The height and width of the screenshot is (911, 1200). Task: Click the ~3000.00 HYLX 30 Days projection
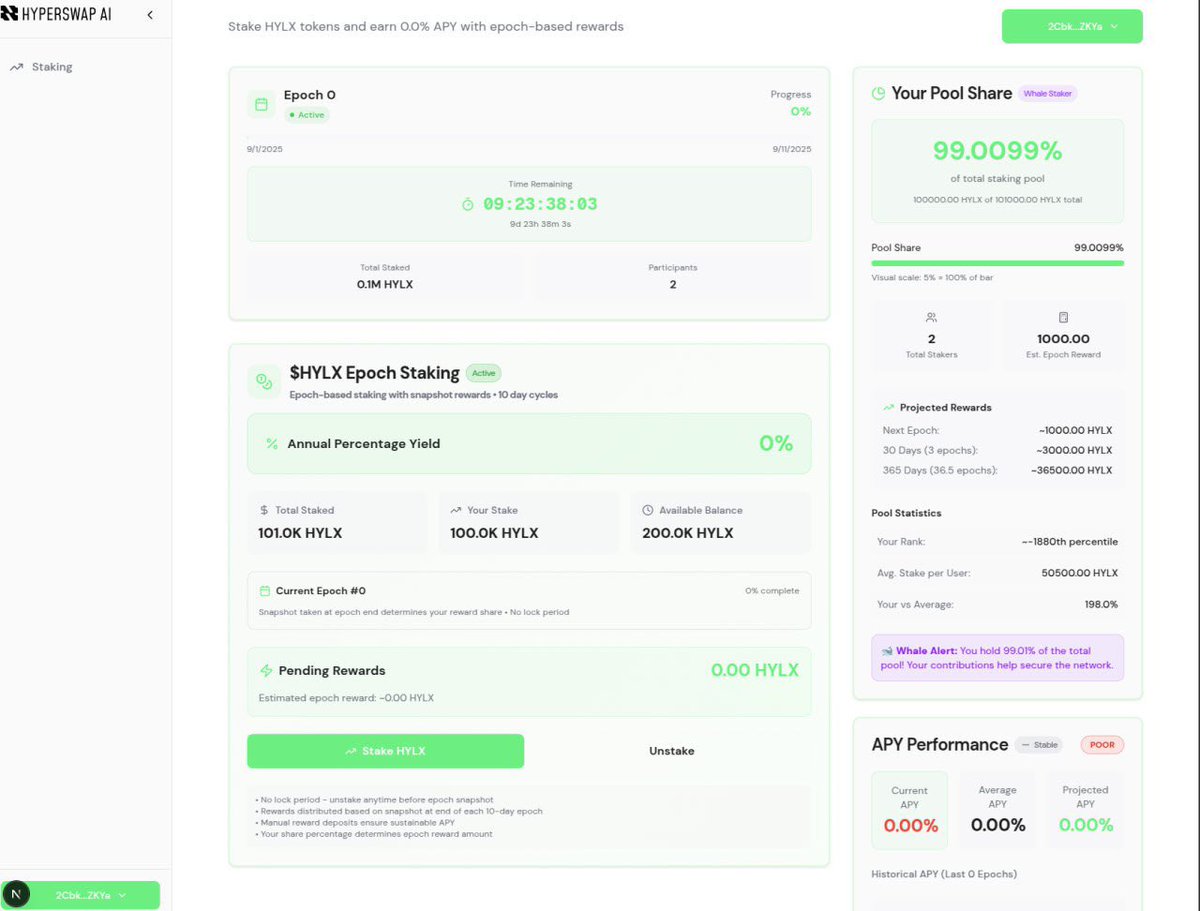pos(1075,450)
